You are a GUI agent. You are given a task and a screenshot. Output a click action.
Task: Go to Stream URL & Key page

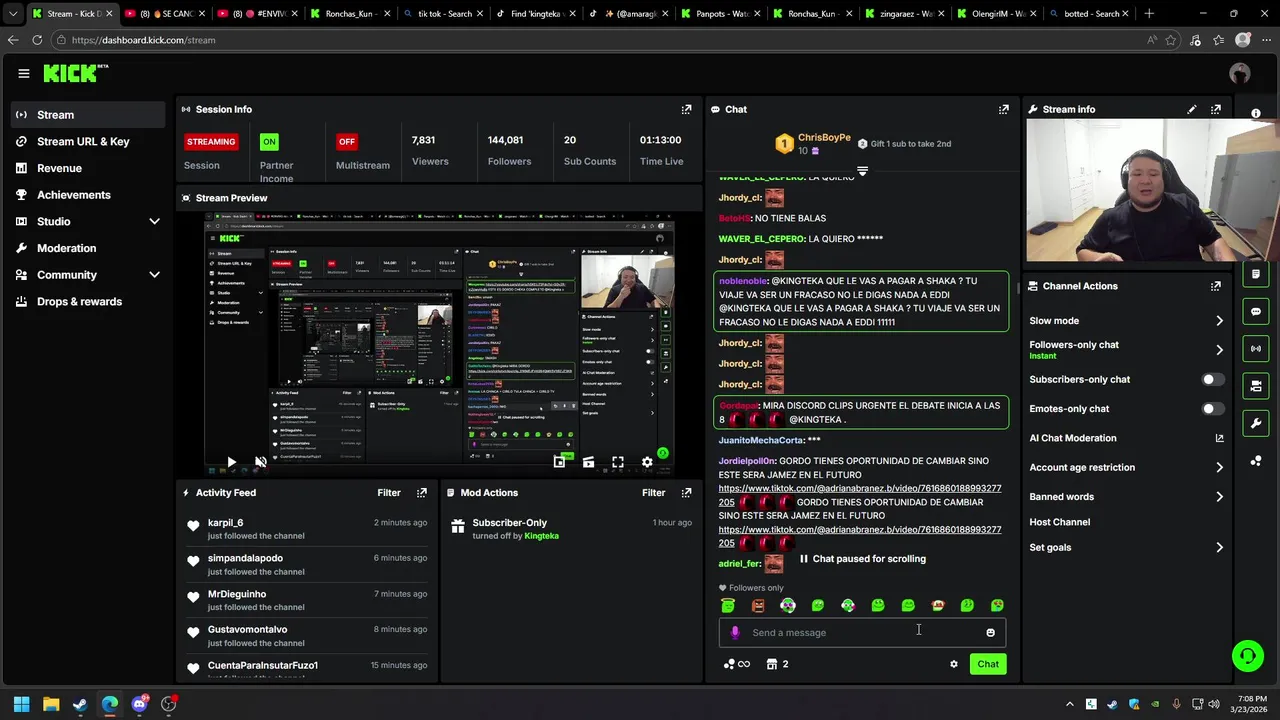(x=88, y=142)
